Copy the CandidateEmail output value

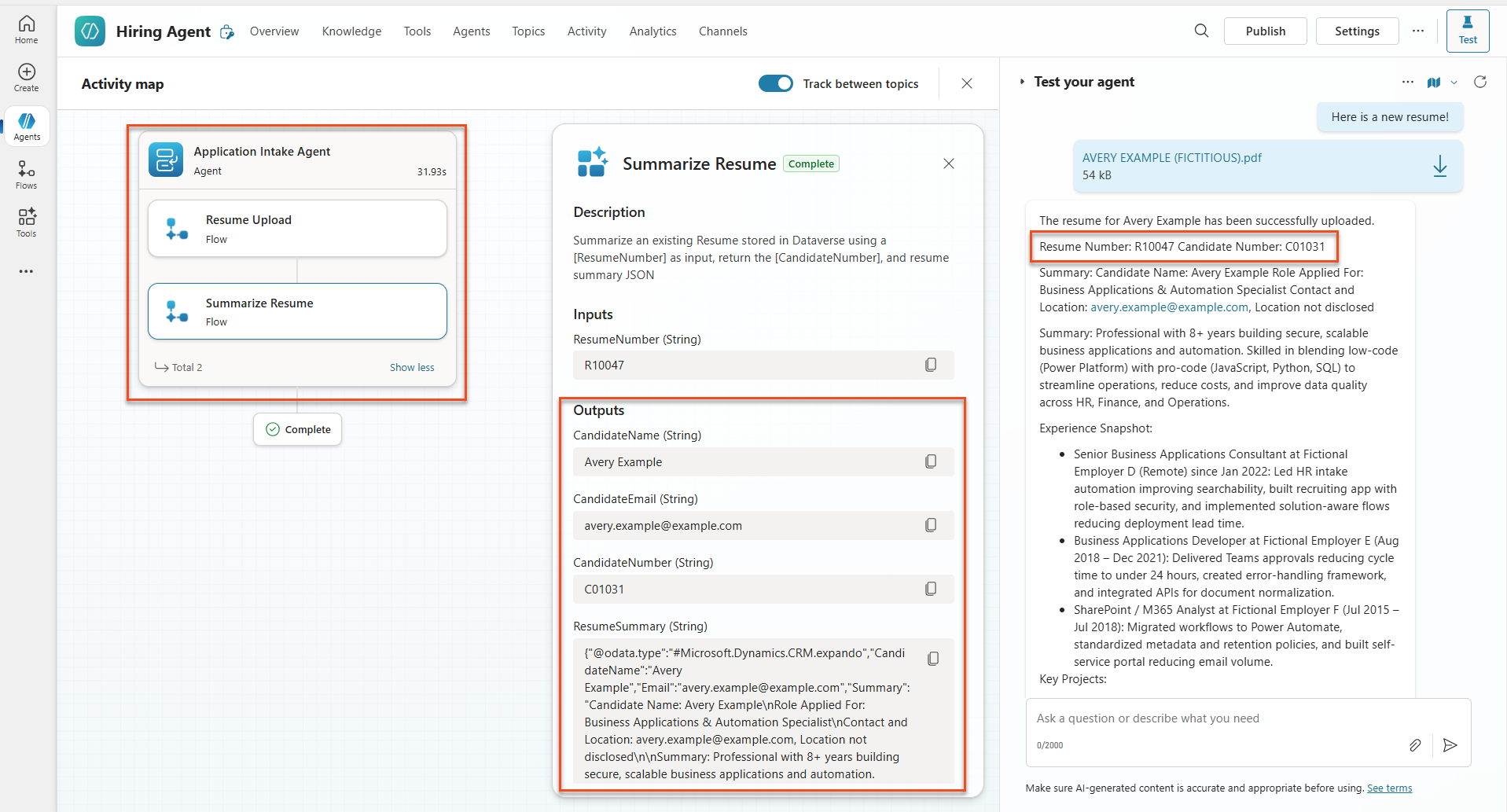[x=931, y=525]
